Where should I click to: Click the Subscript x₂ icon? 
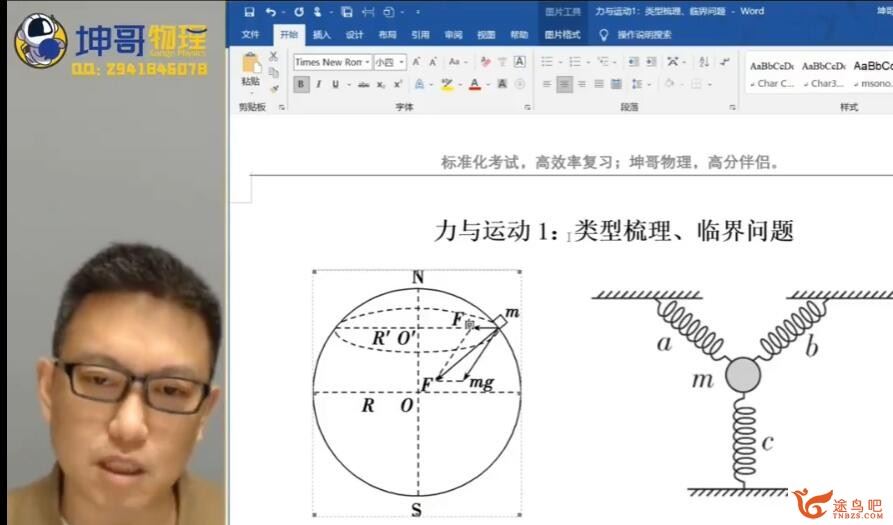pyautogui.click(x=381, y=84)
